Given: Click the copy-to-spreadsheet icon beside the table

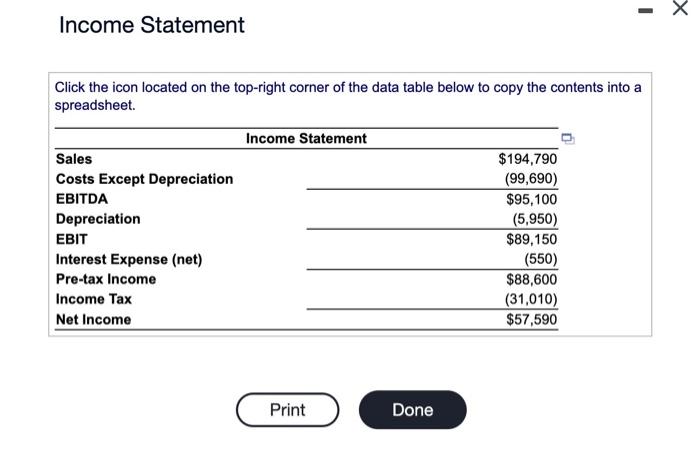Looking at the screenshot, I should [567, 139].
